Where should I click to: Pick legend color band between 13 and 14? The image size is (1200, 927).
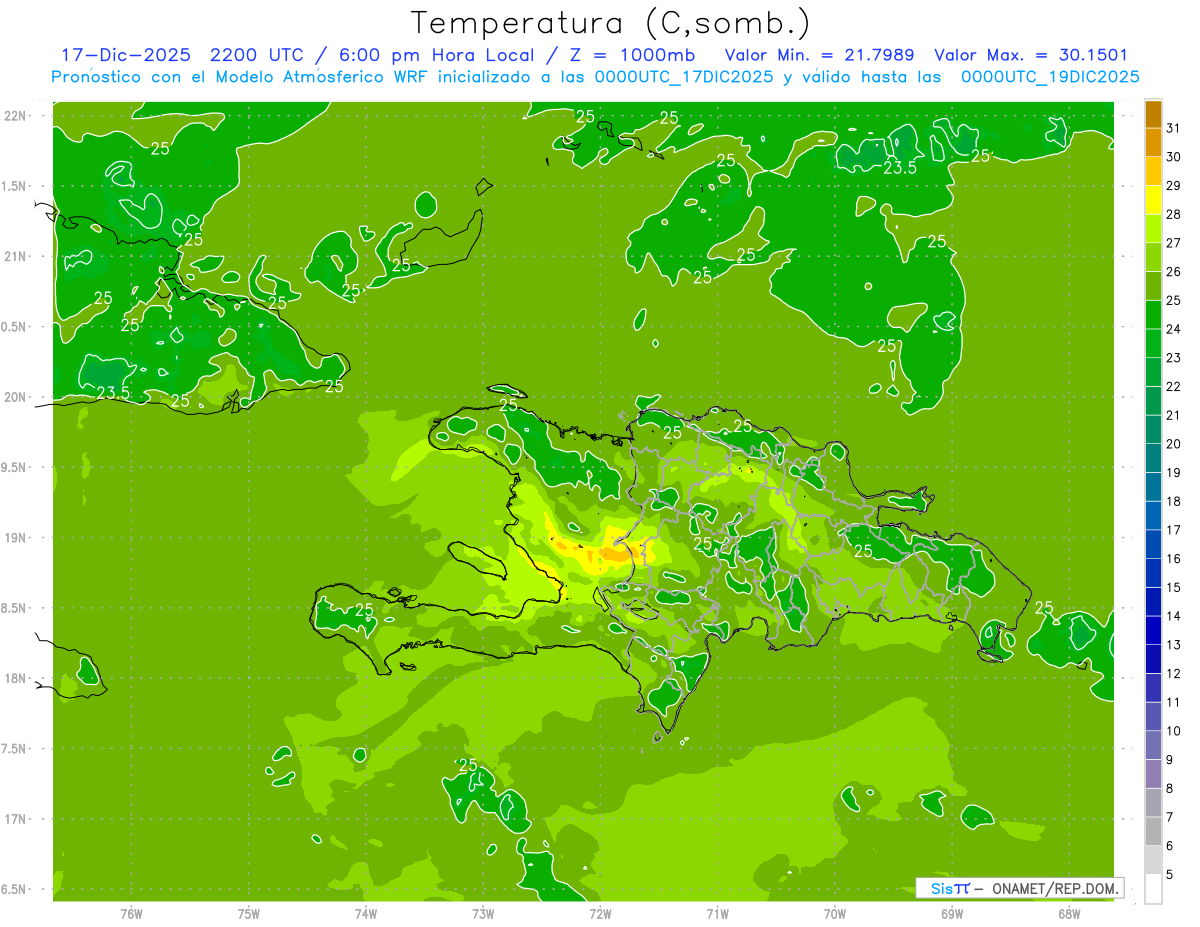pyautogui.click(x=1153, y=630)
